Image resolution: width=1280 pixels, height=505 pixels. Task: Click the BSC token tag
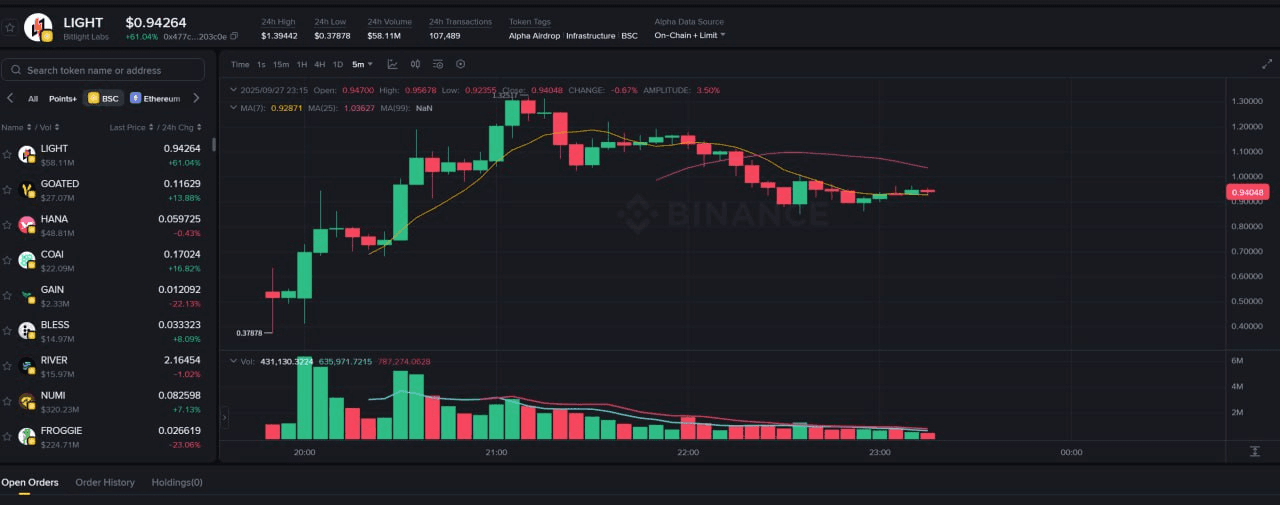[629, 35]
